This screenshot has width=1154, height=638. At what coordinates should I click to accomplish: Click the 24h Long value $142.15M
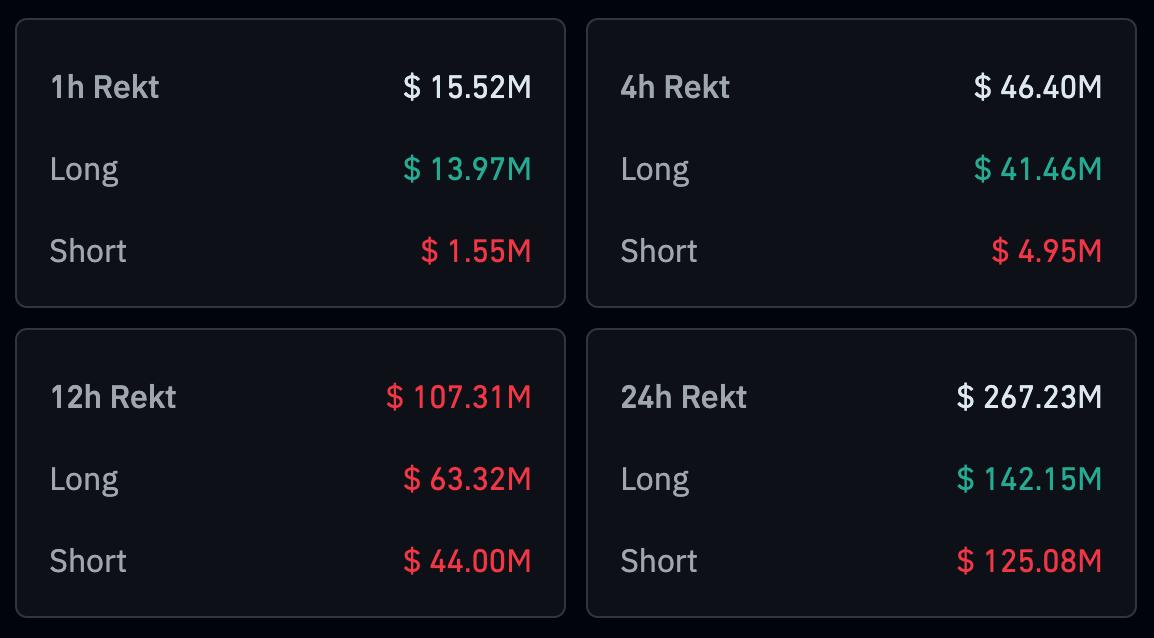tap(1029, 480)
